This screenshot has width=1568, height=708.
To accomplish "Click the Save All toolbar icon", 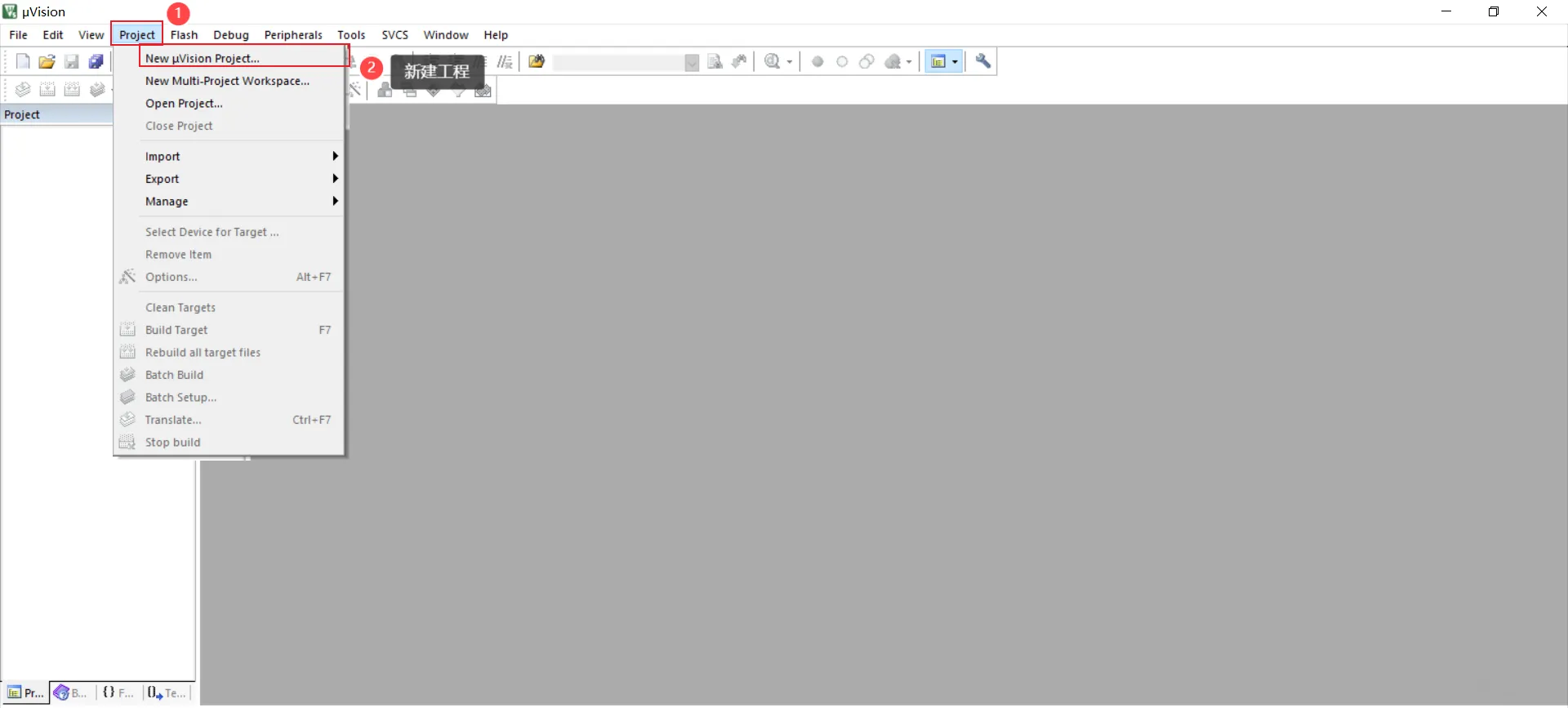I will 96,61.
